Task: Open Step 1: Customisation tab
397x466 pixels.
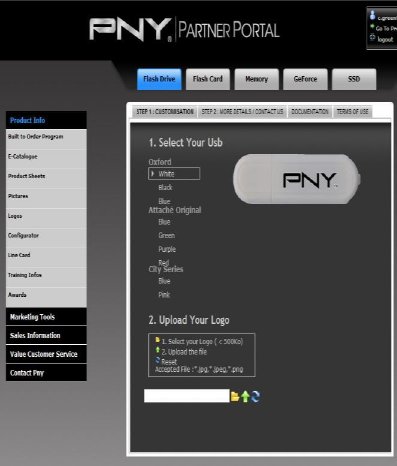Action: 165,112
